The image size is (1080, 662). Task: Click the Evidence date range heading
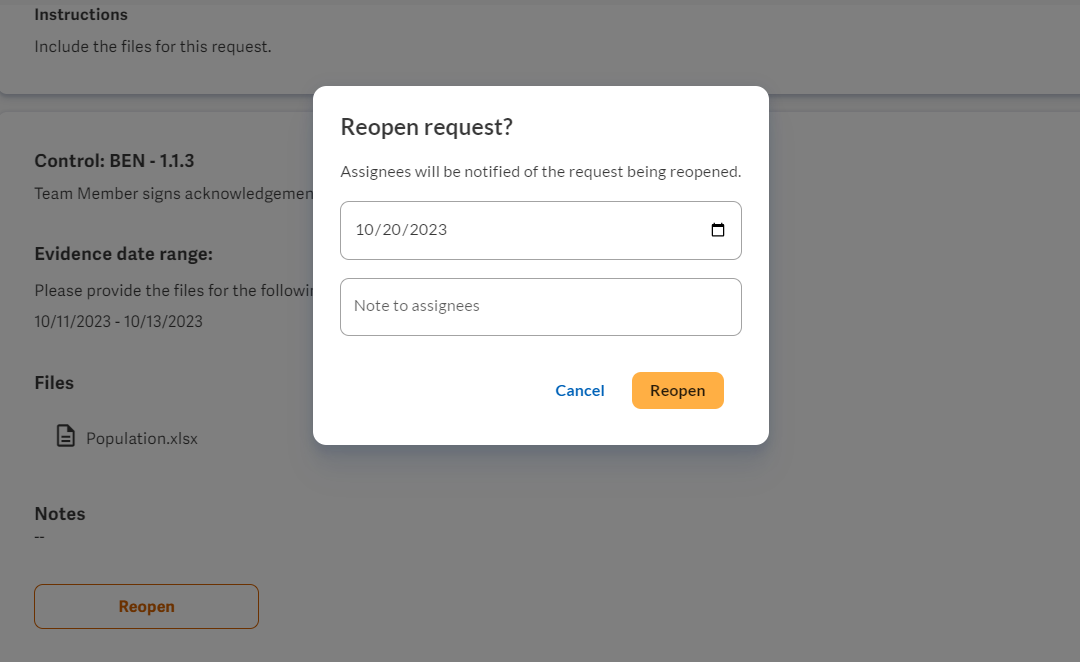[x=125, y=253]
